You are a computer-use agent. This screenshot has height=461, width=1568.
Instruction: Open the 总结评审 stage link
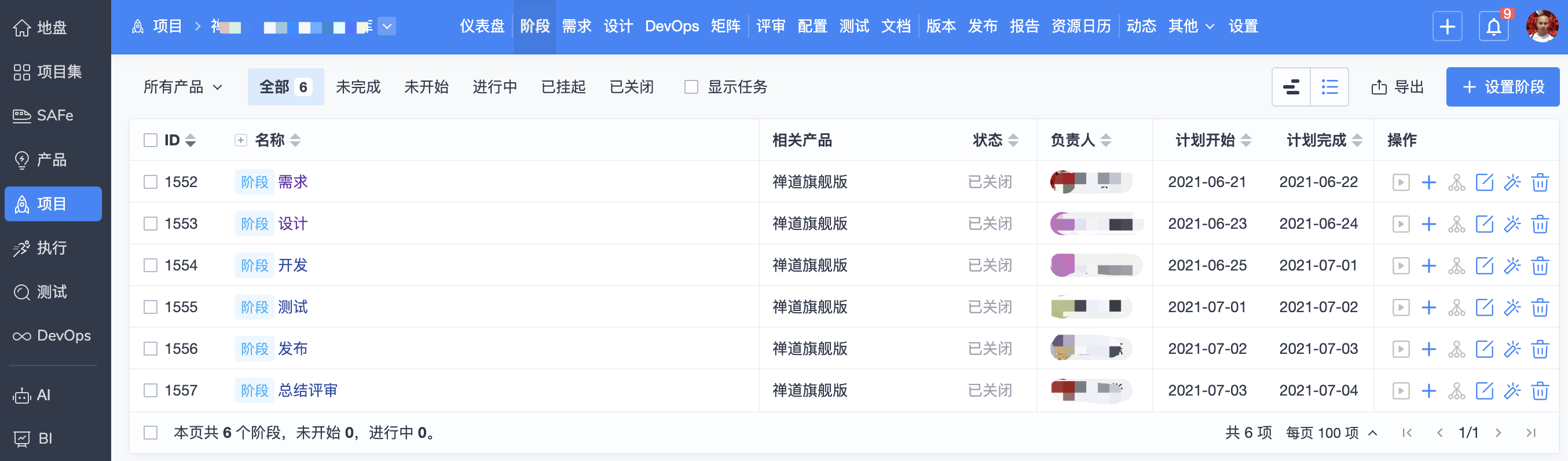click(307, 390)
